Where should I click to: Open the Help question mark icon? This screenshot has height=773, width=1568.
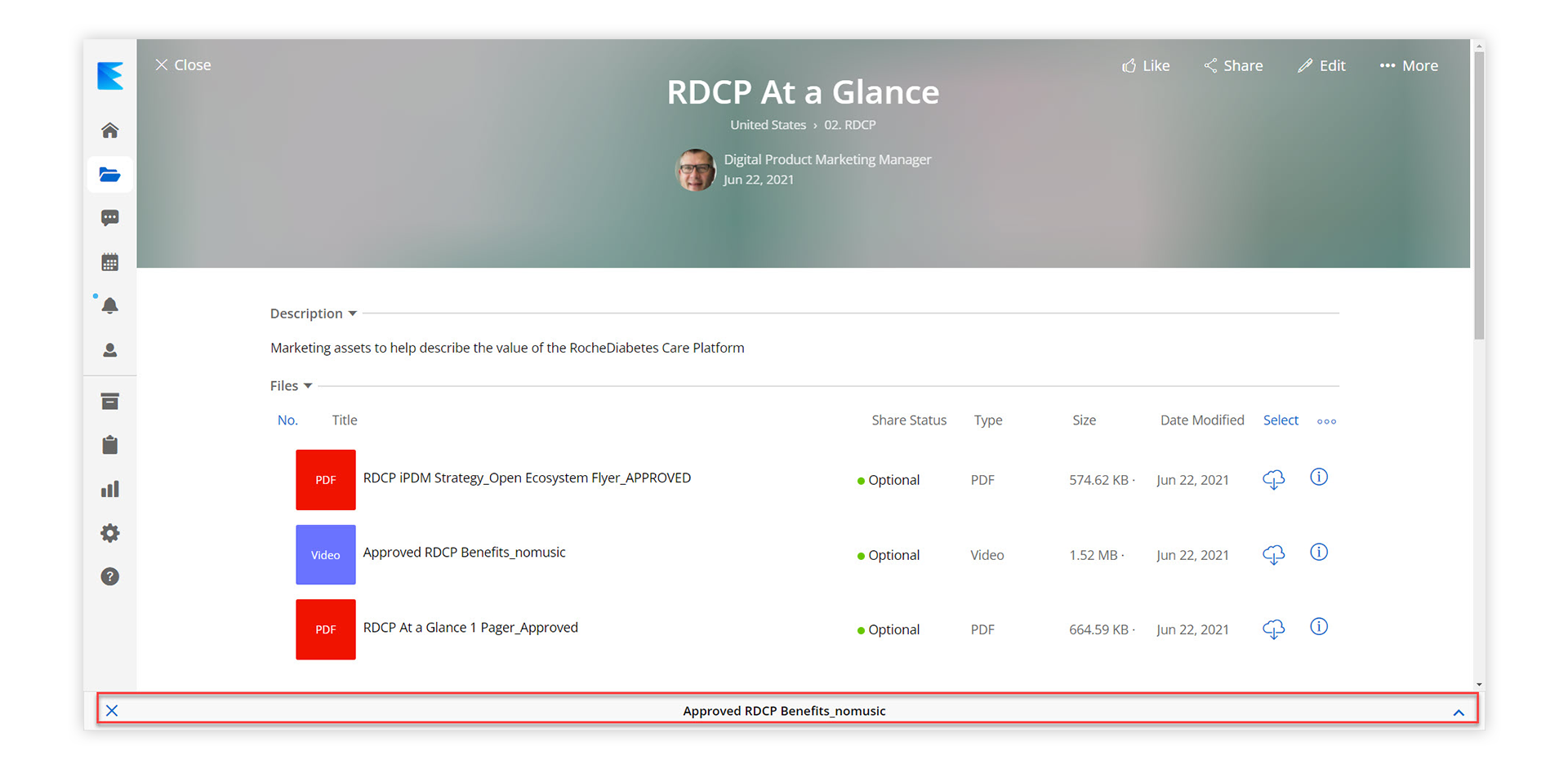(x=109, y=577)
